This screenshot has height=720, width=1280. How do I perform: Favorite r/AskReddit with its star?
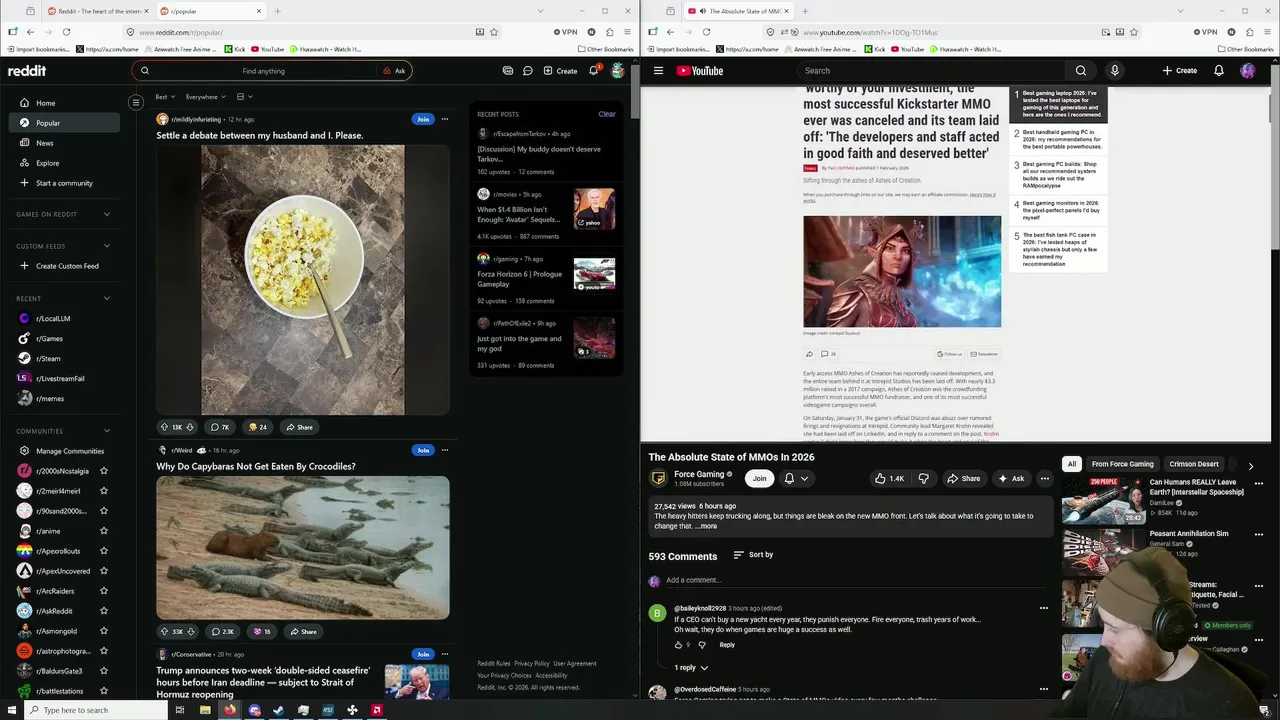pyautogui.click(x=104, y=611)
